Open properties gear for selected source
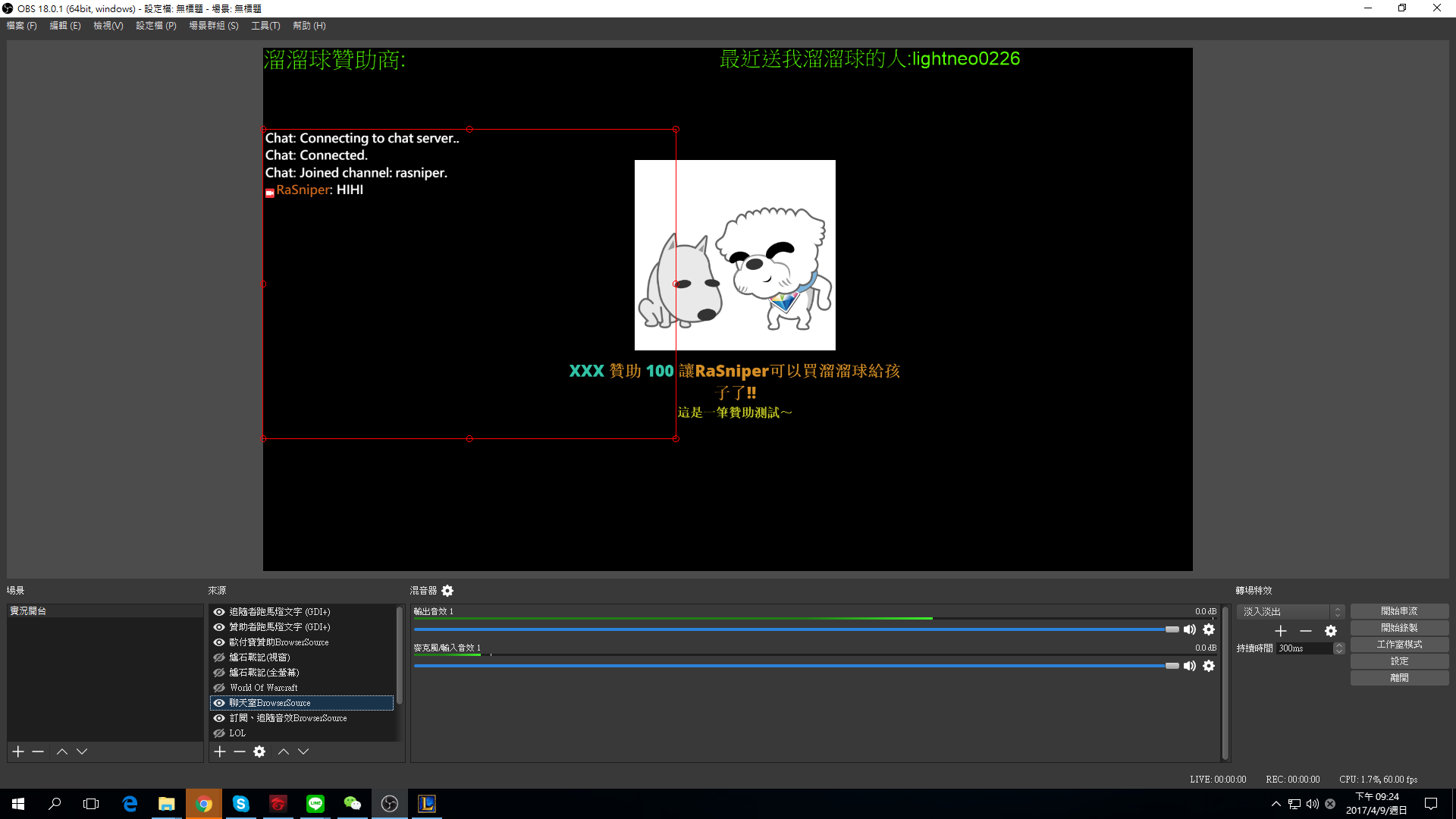1456x819 pixels. tap(259, 752)
